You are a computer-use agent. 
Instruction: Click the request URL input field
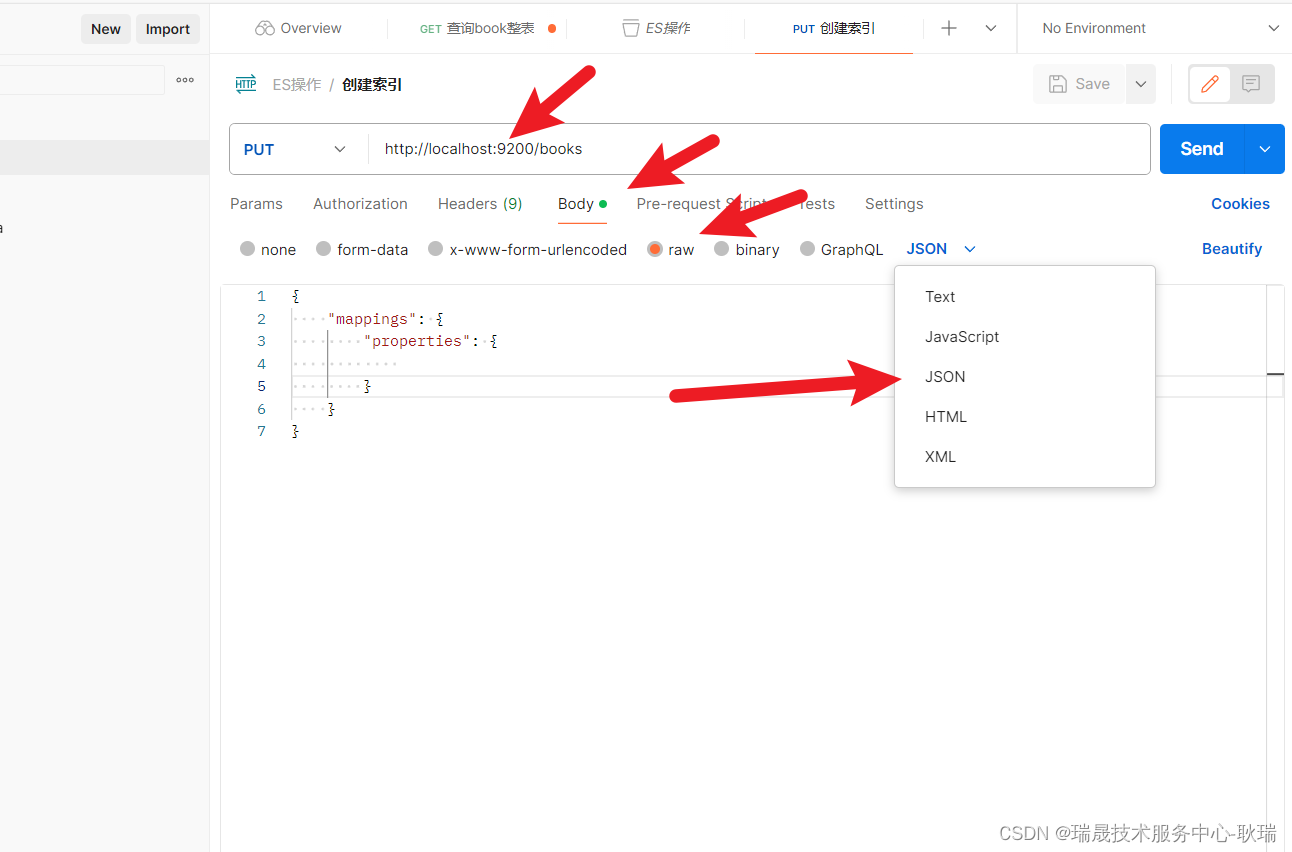(759, 149)
